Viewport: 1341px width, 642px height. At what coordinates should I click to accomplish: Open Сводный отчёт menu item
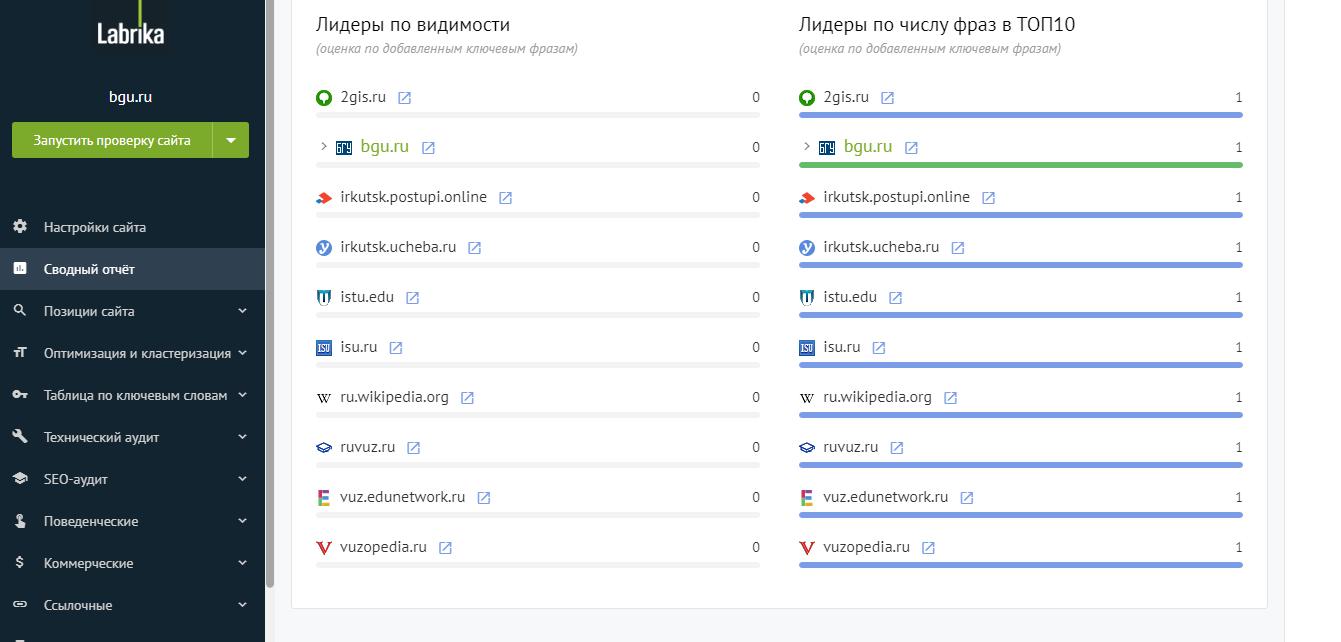tap(132, 269)
